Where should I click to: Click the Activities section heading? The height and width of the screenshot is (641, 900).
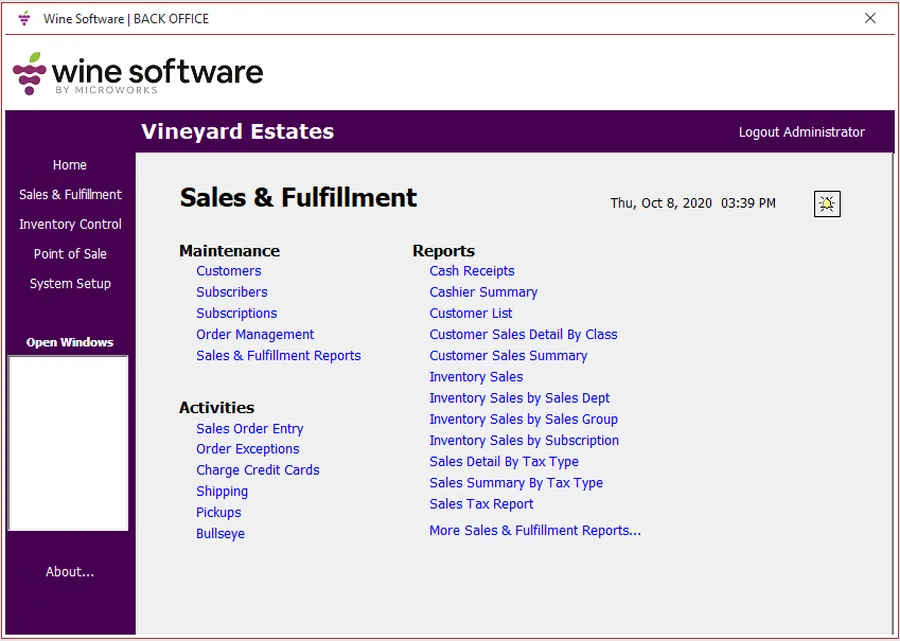tap(216, 407)
